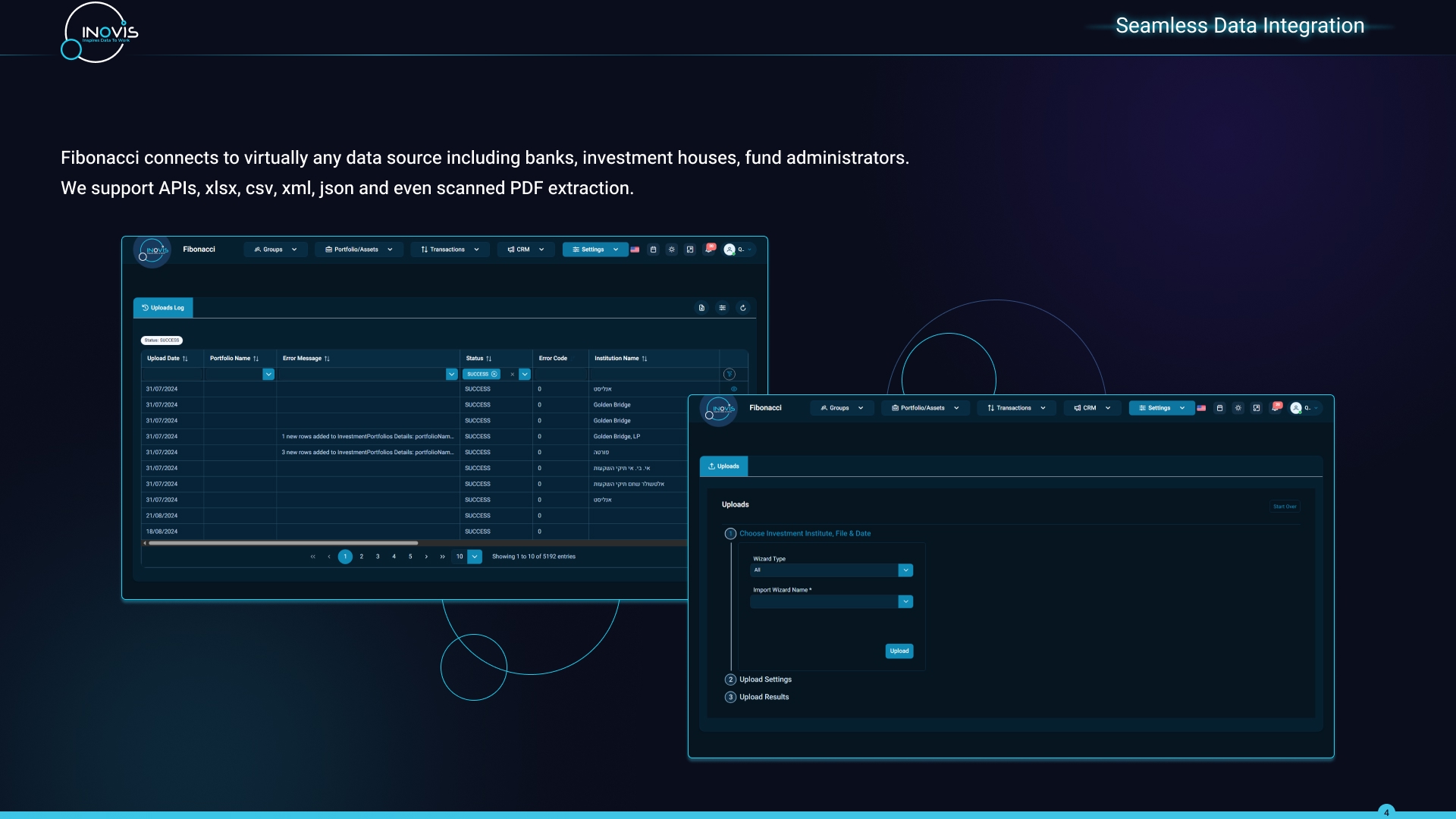Sort the table by Error Message
Viewport: 1456px width, 819px height.
[x=327, y=359]
